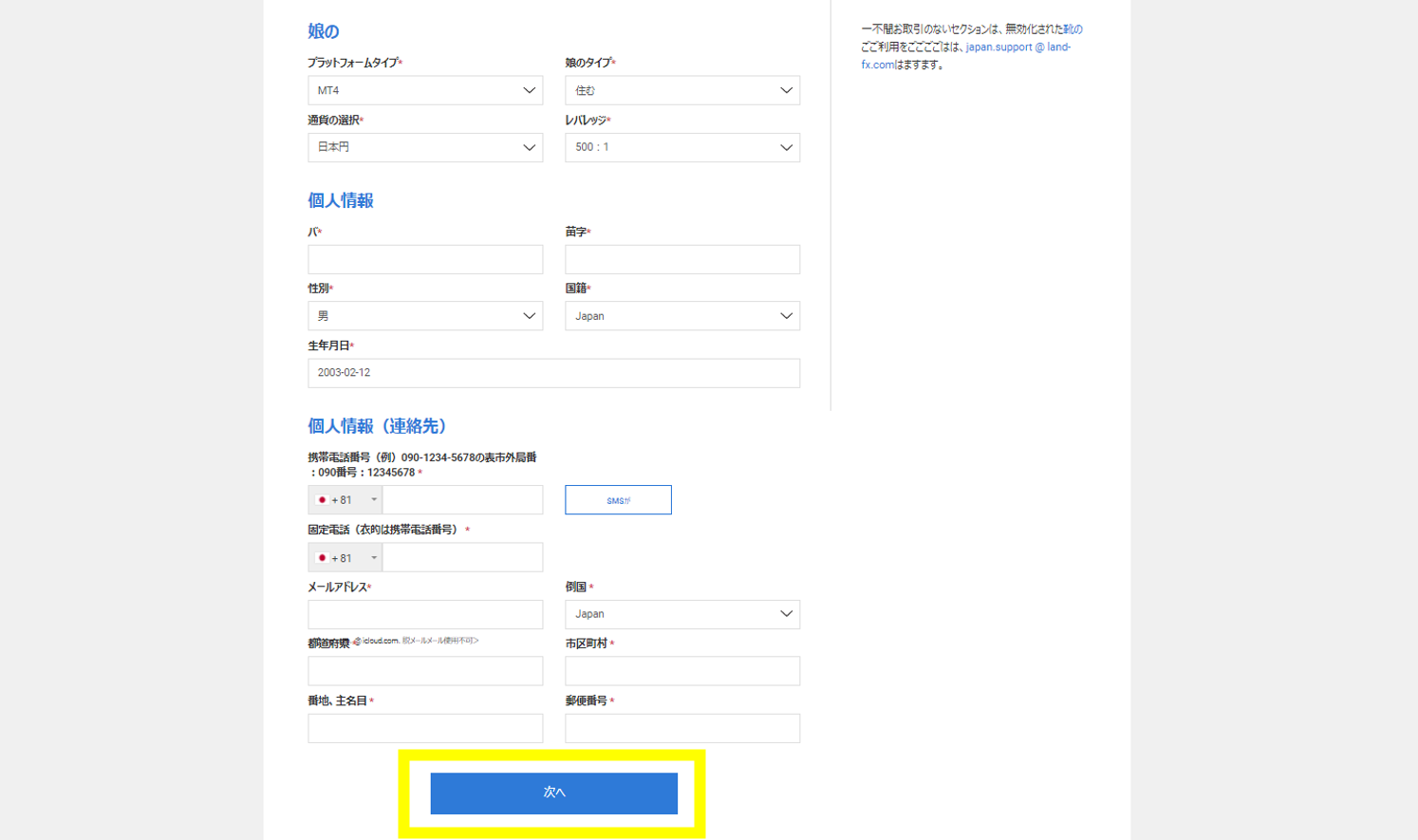Screen dimensions: 1418x840
Task: Click the 固定電話 number input
Action: coord(462,558)
